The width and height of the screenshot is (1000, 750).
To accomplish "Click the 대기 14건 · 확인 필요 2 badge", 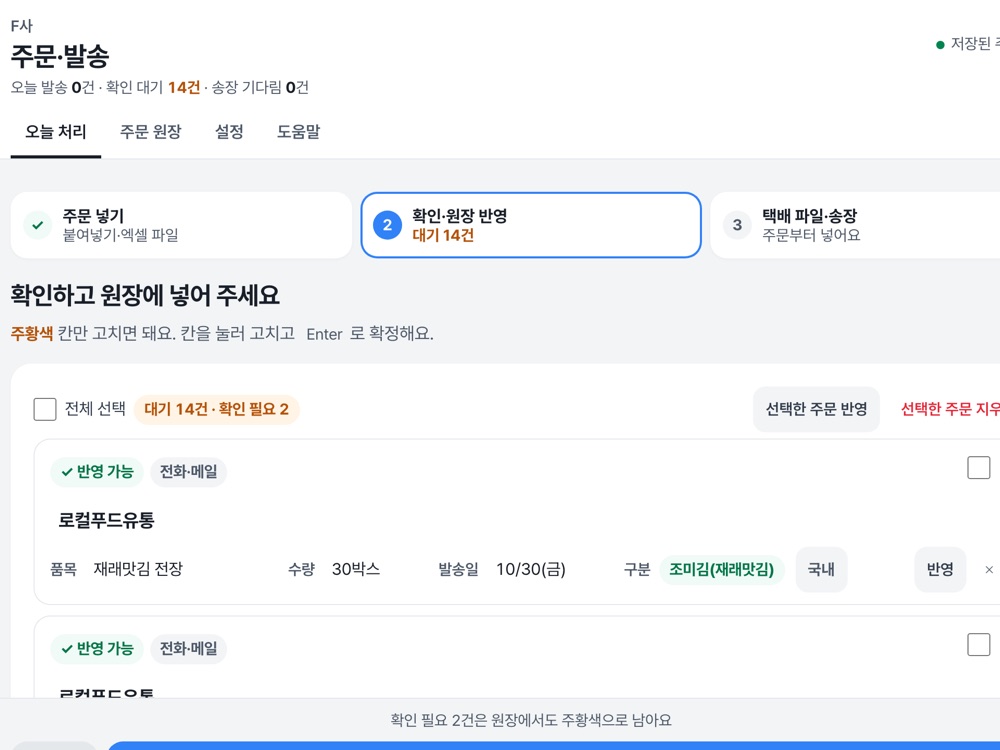I will tap(216, 409).
